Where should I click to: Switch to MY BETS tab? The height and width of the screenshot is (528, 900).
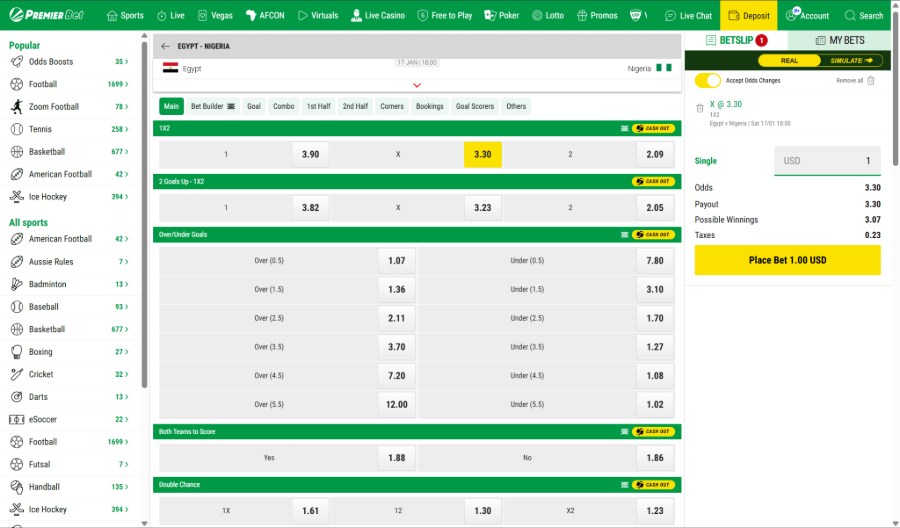[x=840, y=40]
